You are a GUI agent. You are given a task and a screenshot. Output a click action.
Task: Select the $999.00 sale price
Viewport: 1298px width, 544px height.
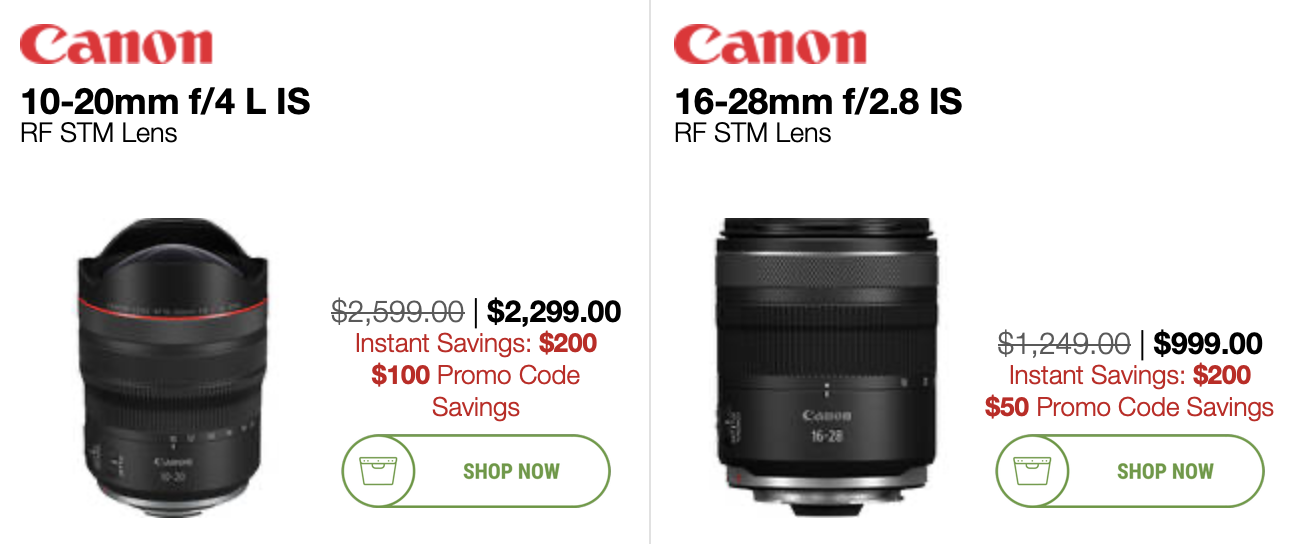coord(1208,343)
